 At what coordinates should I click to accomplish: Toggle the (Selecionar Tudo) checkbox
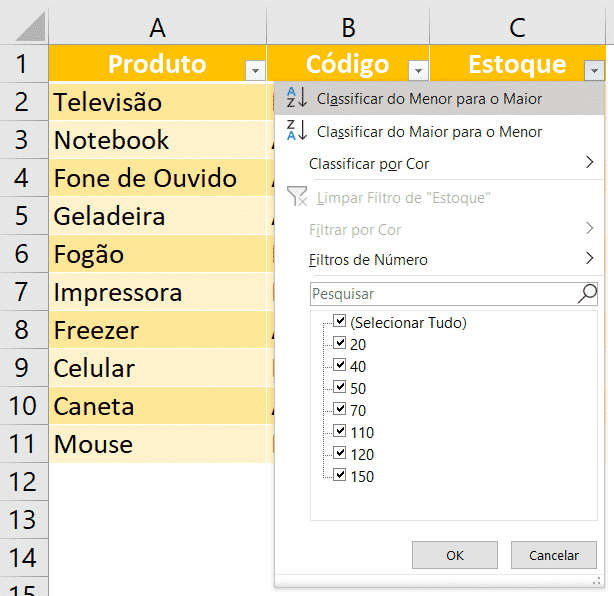[x=339, y=322]
